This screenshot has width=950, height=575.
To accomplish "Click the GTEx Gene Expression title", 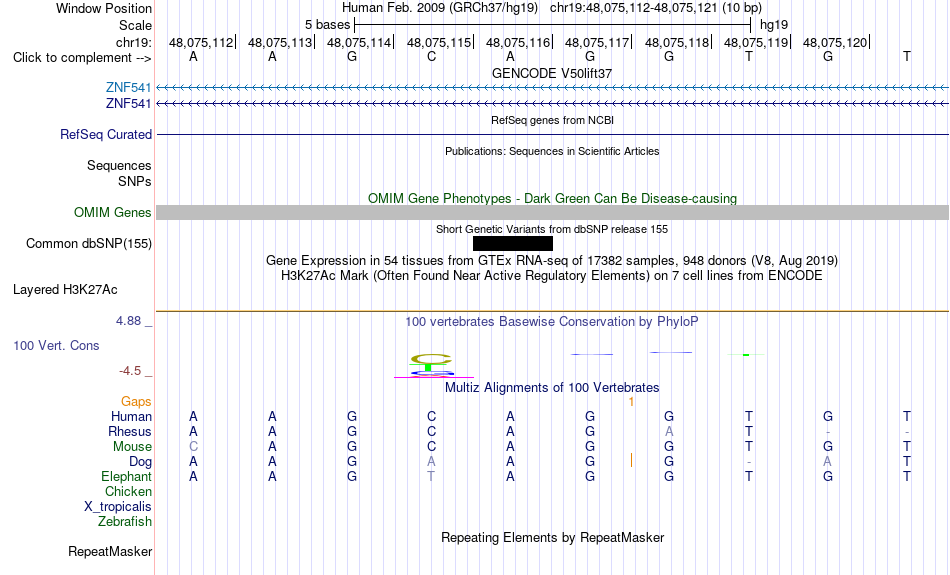I will pyautogui.click(x=552, y=261).
